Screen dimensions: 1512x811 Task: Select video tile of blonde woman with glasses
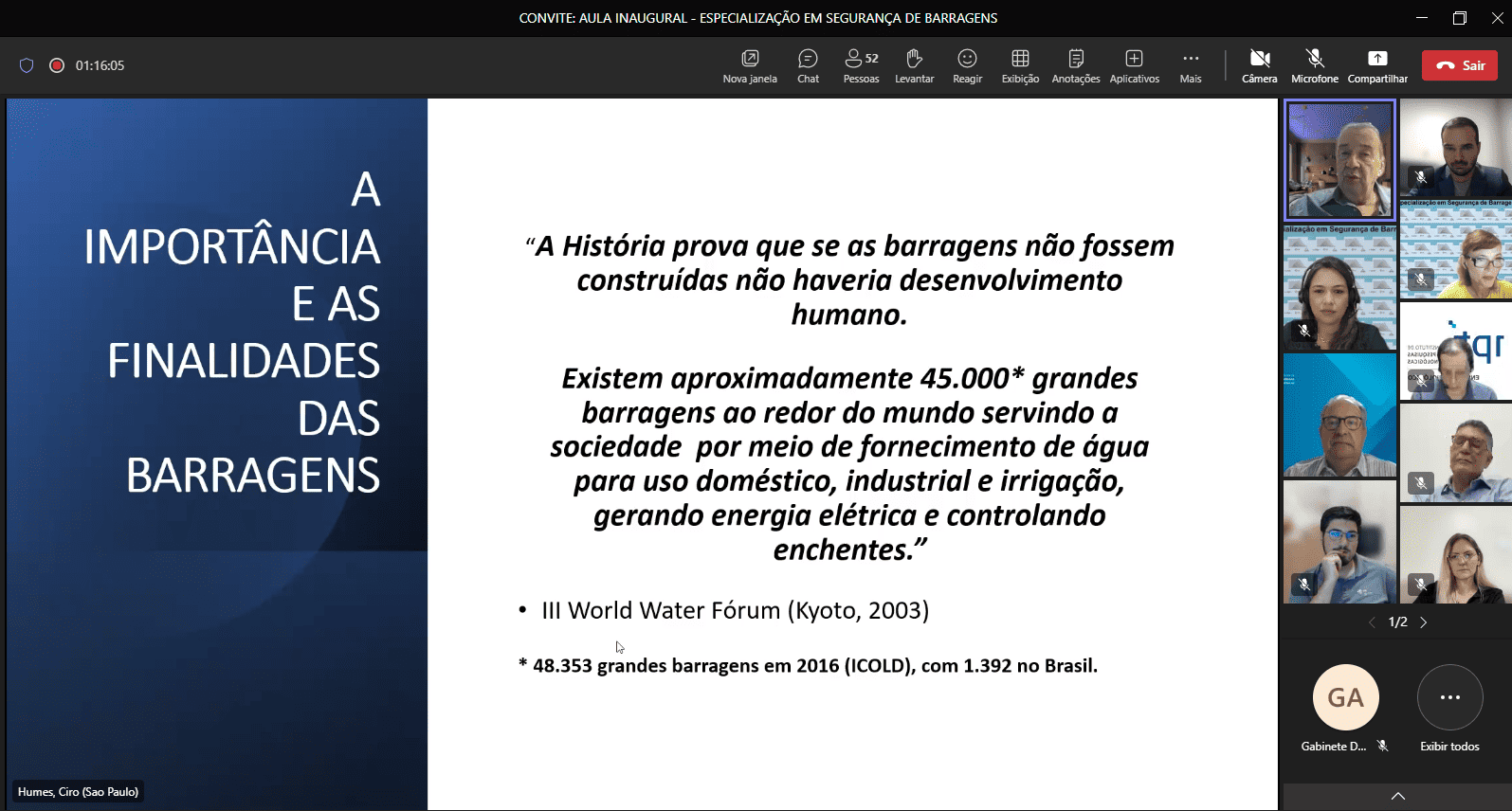(1455, 554)
